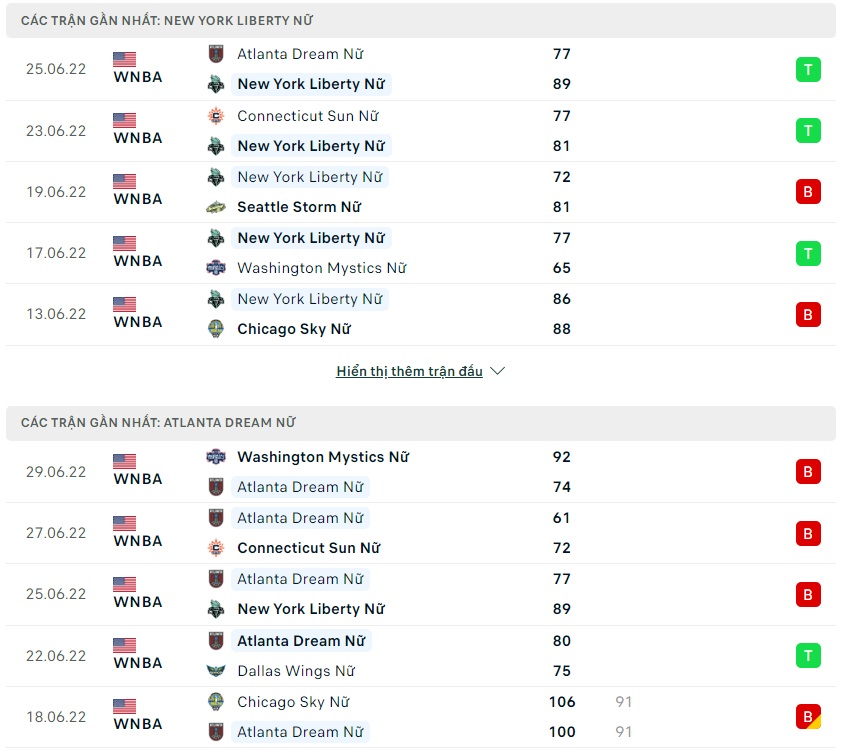
Task: Click the Dallas Wings team logo
Action: (216, 671)
